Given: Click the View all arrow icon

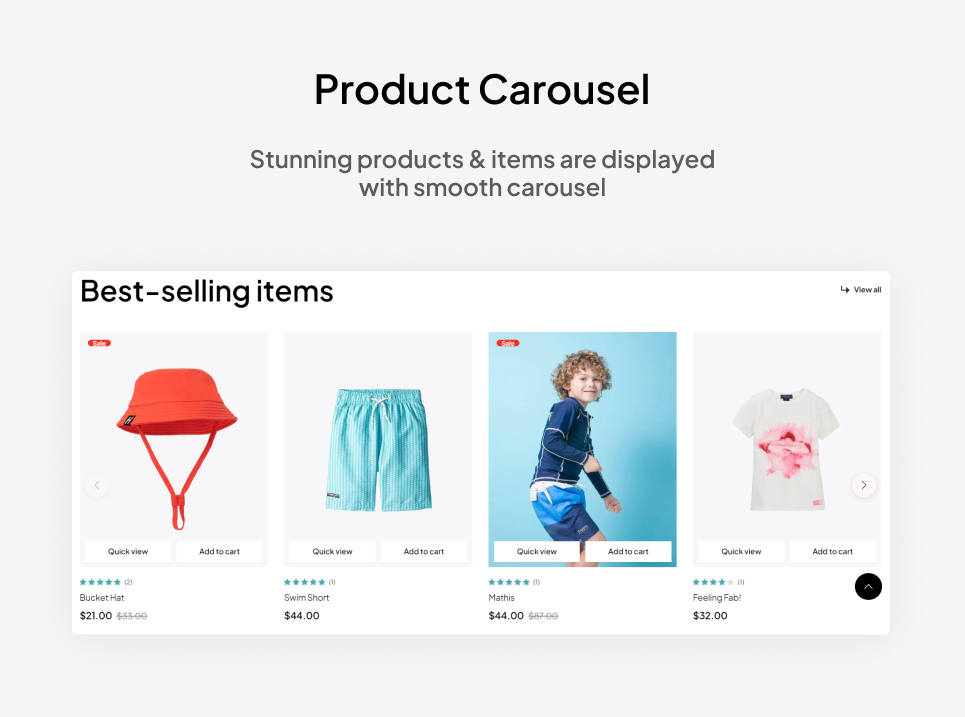Looking at the screenshot, I should (x=845, y=289).
